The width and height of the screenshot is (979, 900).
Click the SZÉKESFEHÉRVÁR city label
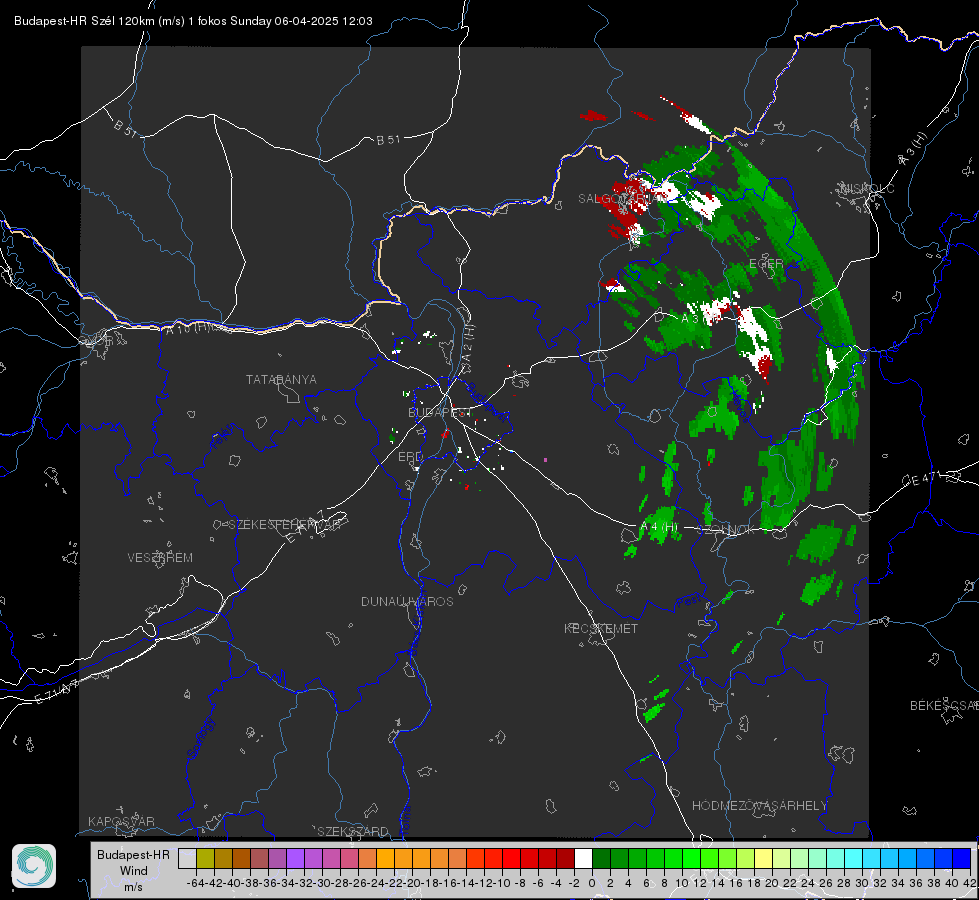(x=284, y=525)
